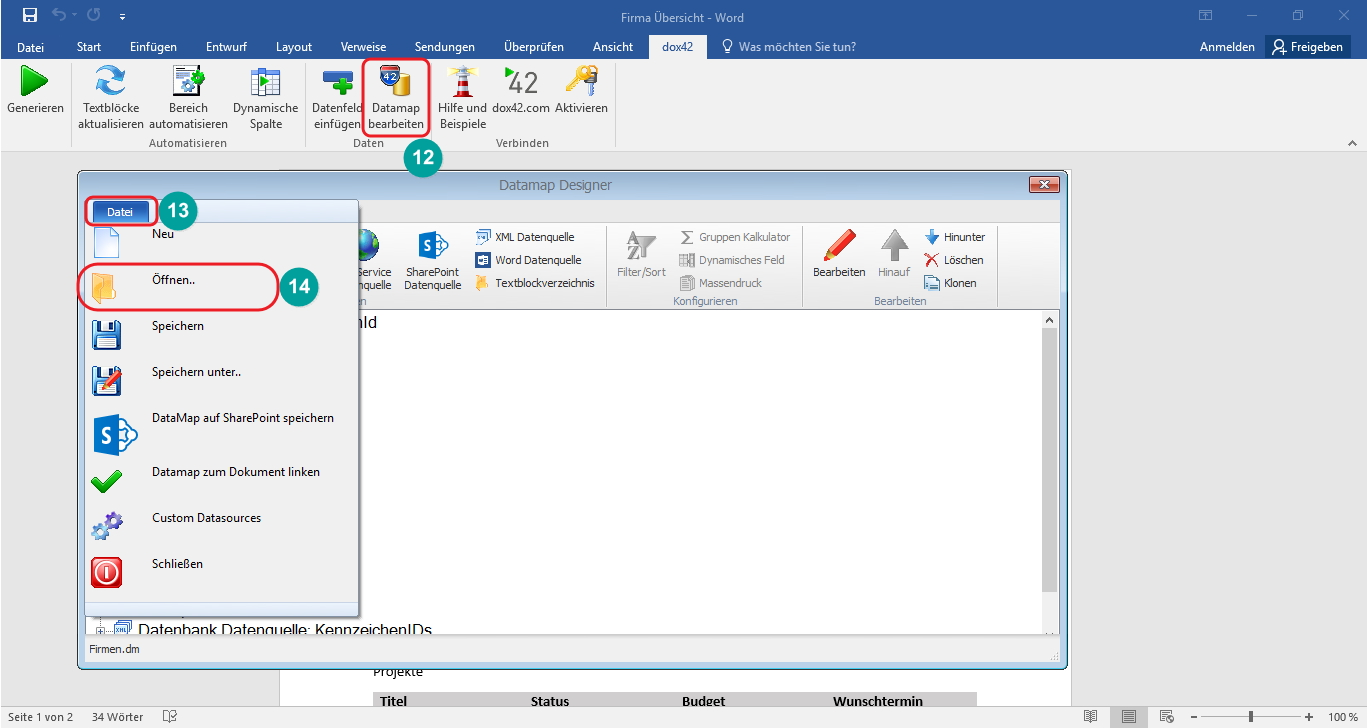1367x728 pixels.
Task: Open Quick Access Toolbar customize arrow
Action: tap(122, 17)
